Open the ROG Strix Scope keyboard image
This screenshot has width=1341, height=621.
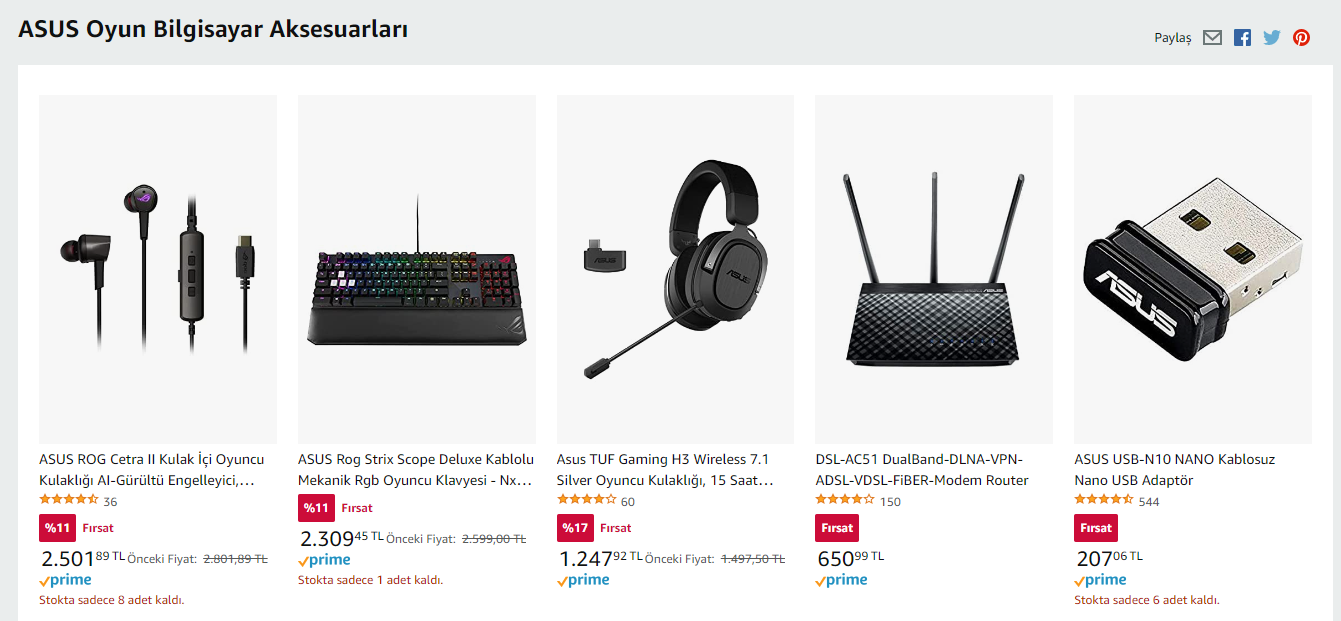coord(416,269)
